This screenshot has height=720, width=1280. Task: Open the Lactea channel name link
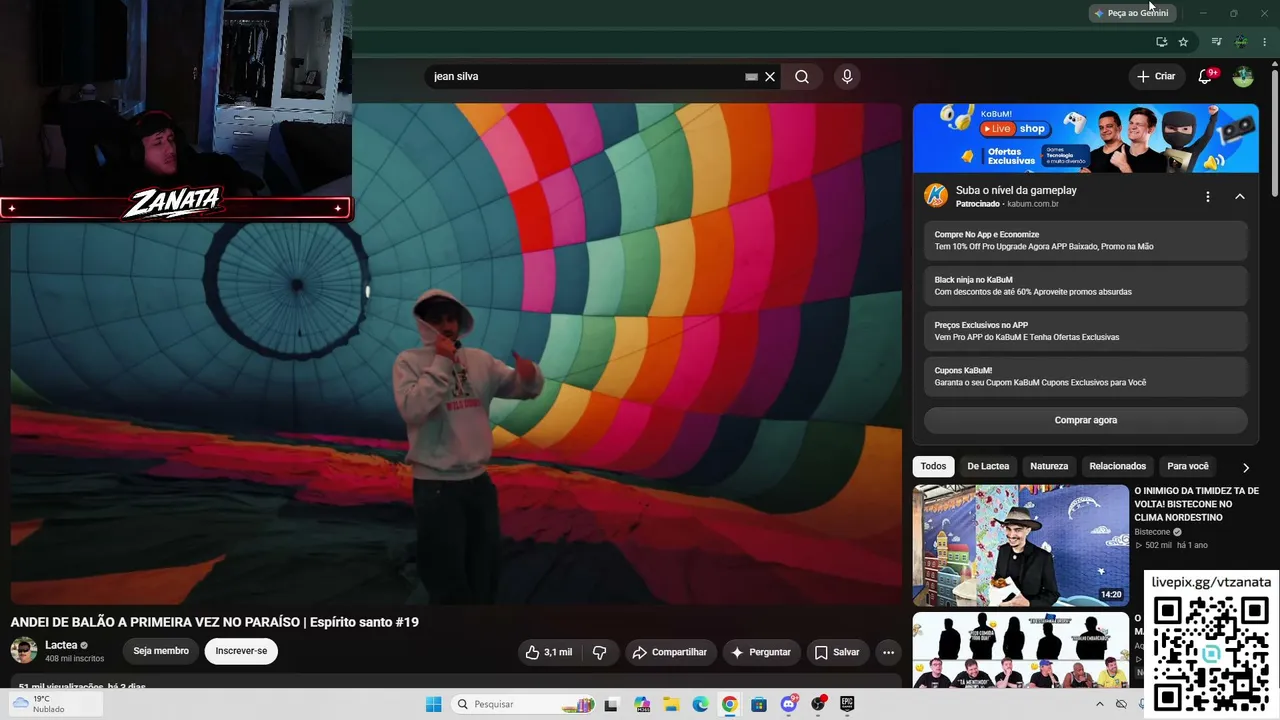pos(61,645)
